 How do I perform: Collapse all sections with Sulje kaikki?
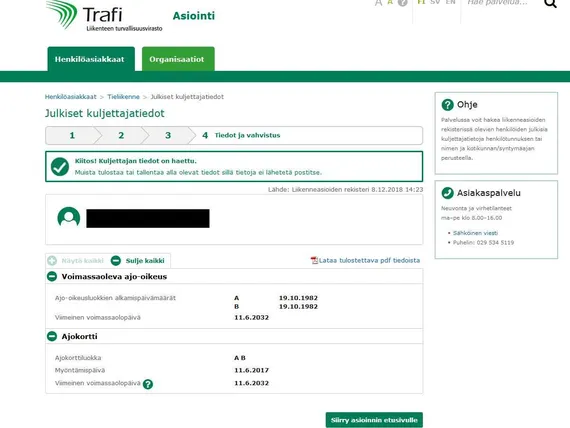[x=138, y=261]
